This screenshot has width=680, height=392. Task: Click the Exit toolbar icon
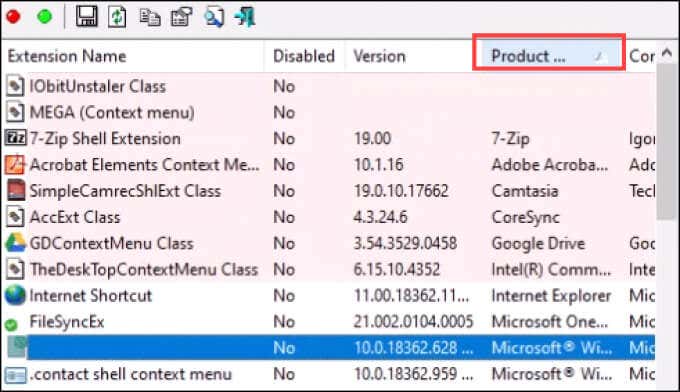245,17
